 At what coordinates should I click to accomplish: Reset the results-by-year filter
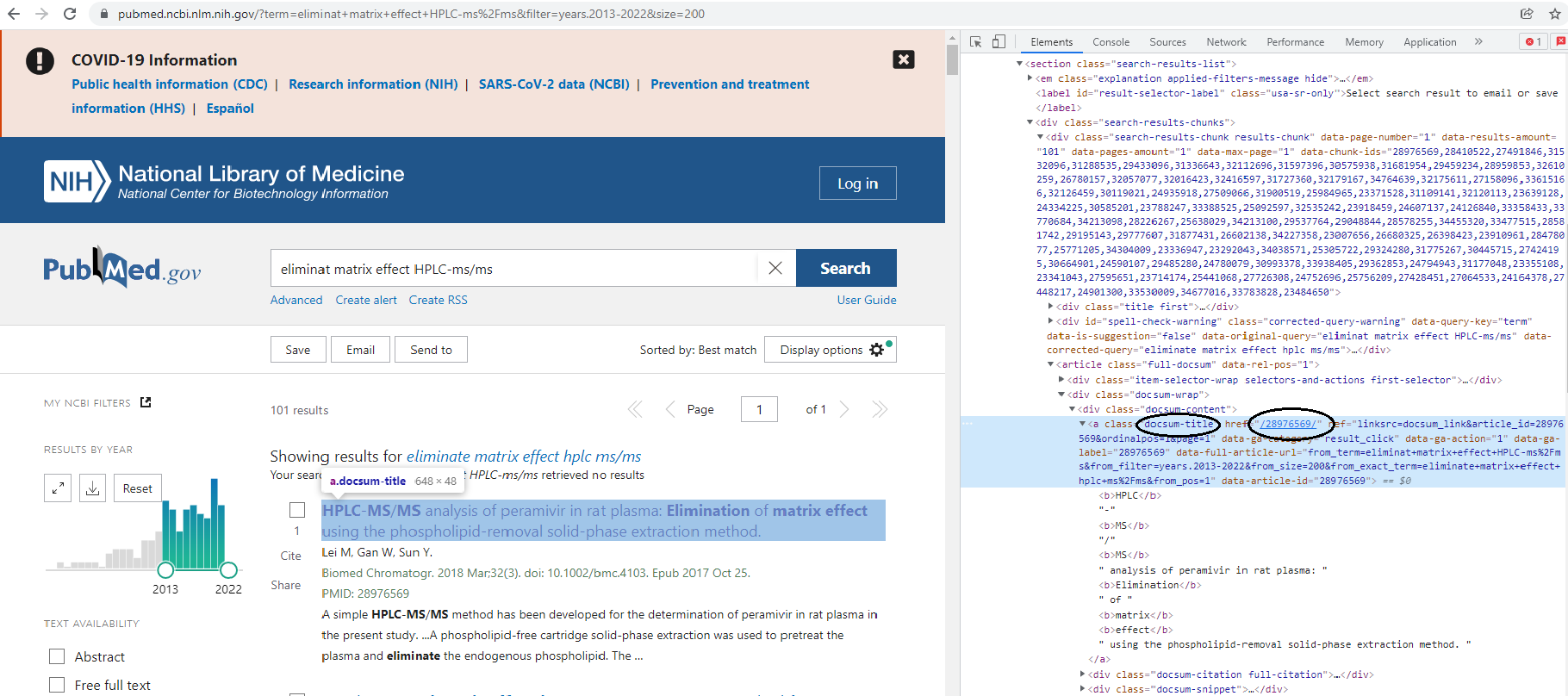pos(138,488)
